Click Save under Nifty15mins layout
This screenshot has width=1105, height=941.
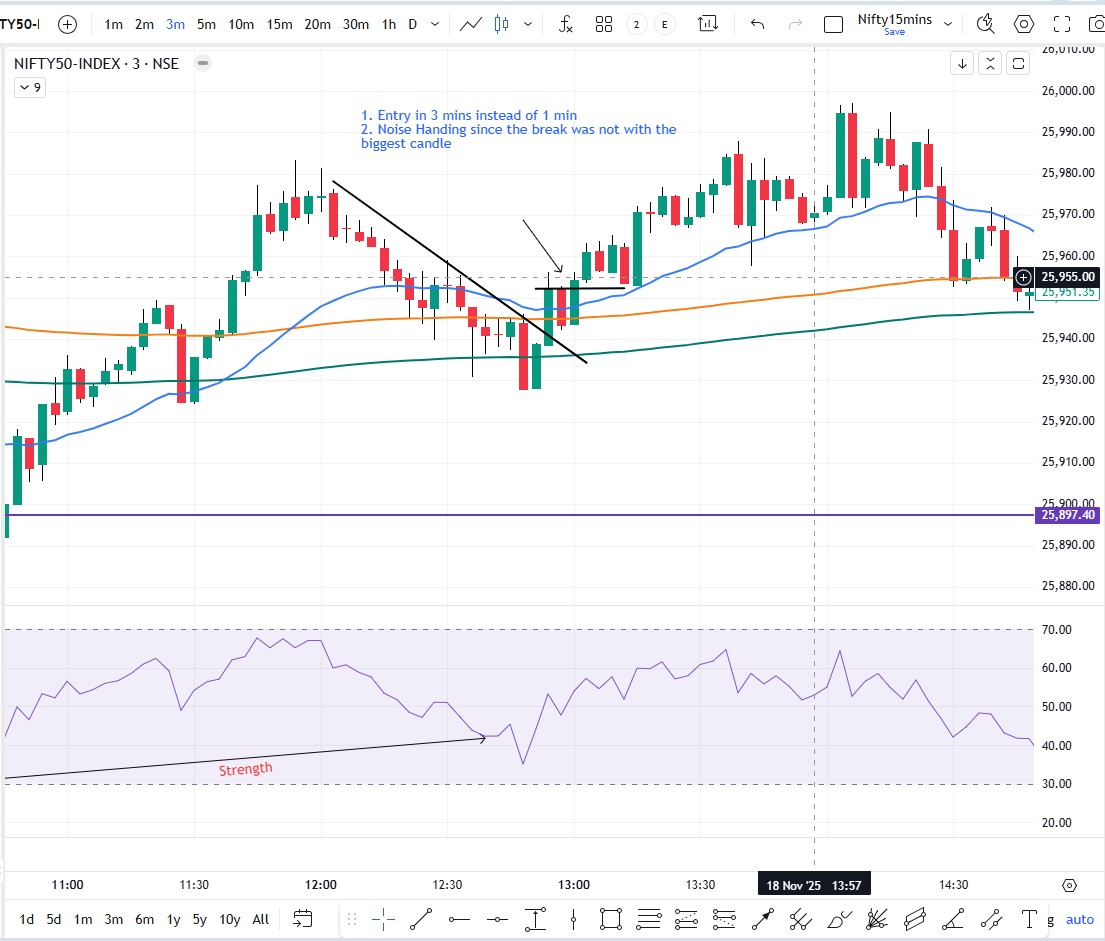894,32
